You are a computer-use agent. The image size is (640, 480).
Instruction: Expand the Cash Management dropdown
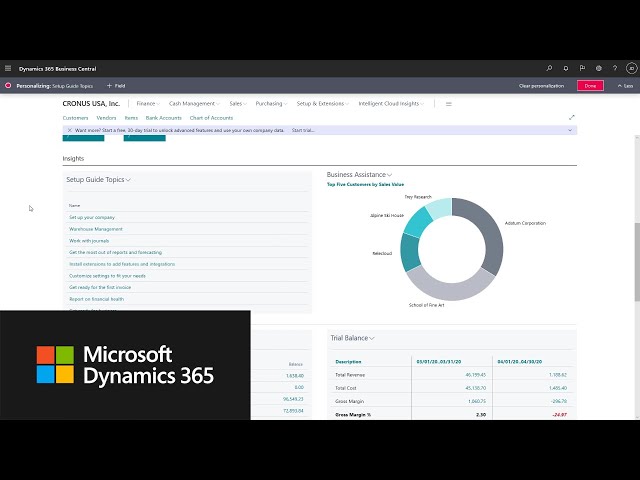pyautogui.click(x=194, y=103)
